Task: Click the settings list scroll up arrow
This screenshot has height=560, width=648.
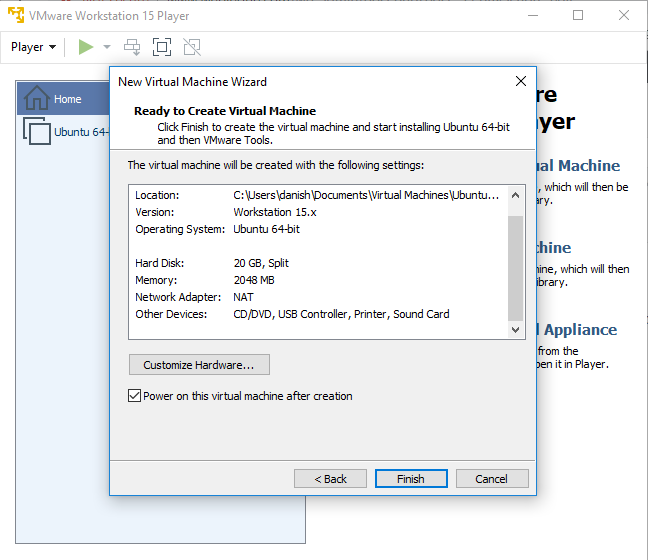Action: 515,195
